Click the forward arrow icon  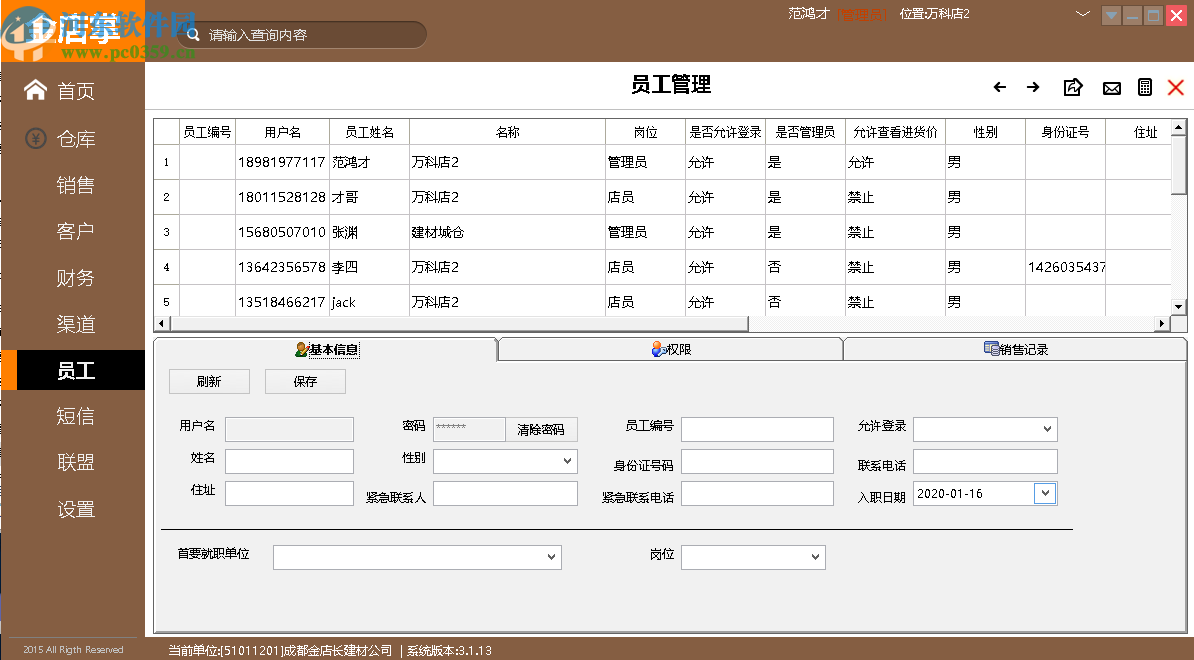point(1033,87)
